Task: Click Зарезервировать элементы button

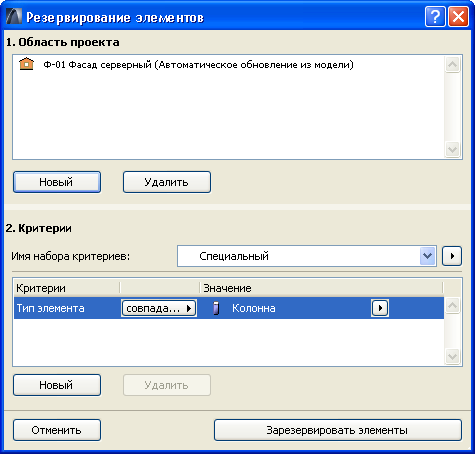Action: (338, 430)
